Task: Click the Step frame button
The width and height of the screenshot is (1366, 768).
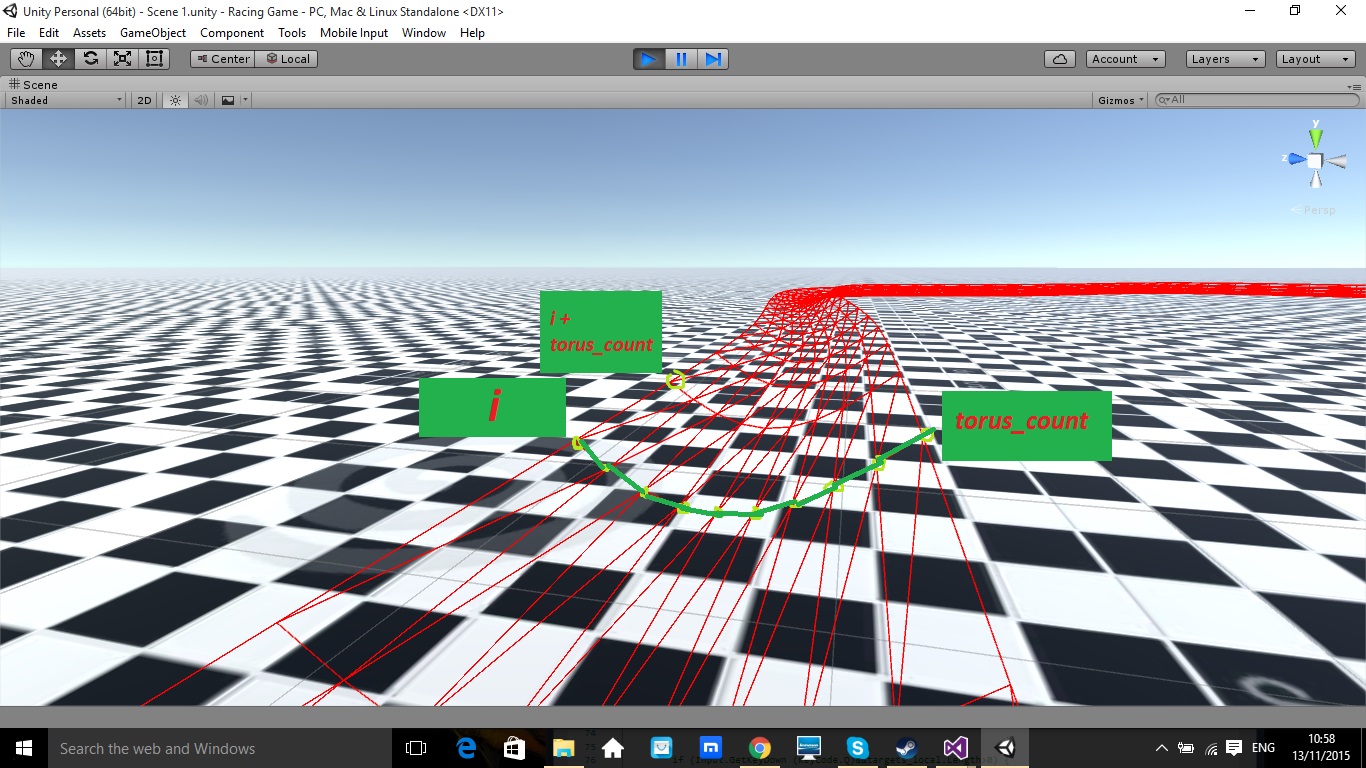Action: pyautogui.click(x=713, y=59)
